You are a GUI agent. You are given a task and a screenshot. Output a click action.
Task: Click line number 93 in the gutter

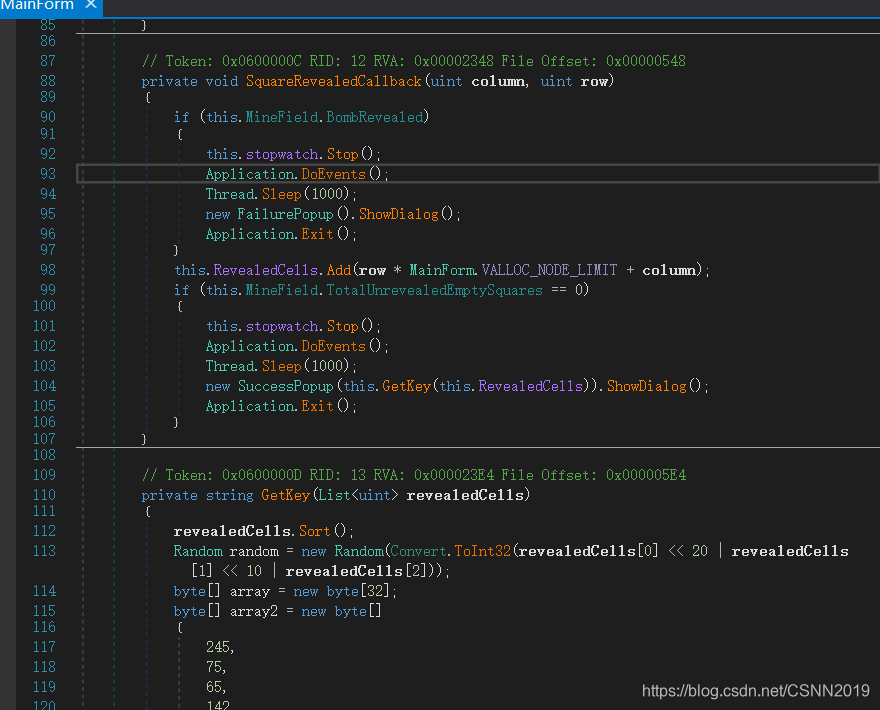tap(48, 174)
